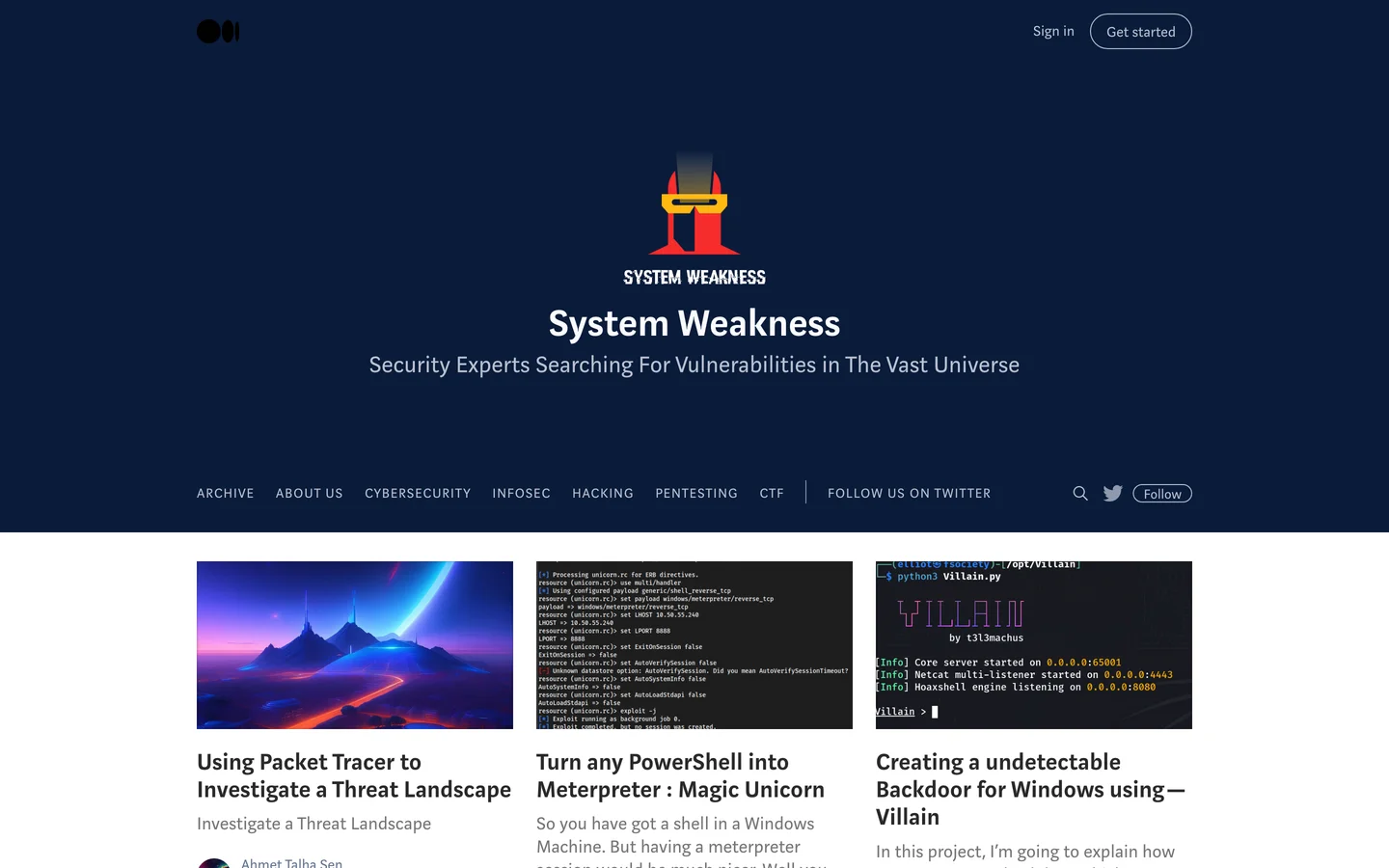Viewport: 1389px width, 868px height.
Task: Open the Archive menu item
Action: pos(226,493)
